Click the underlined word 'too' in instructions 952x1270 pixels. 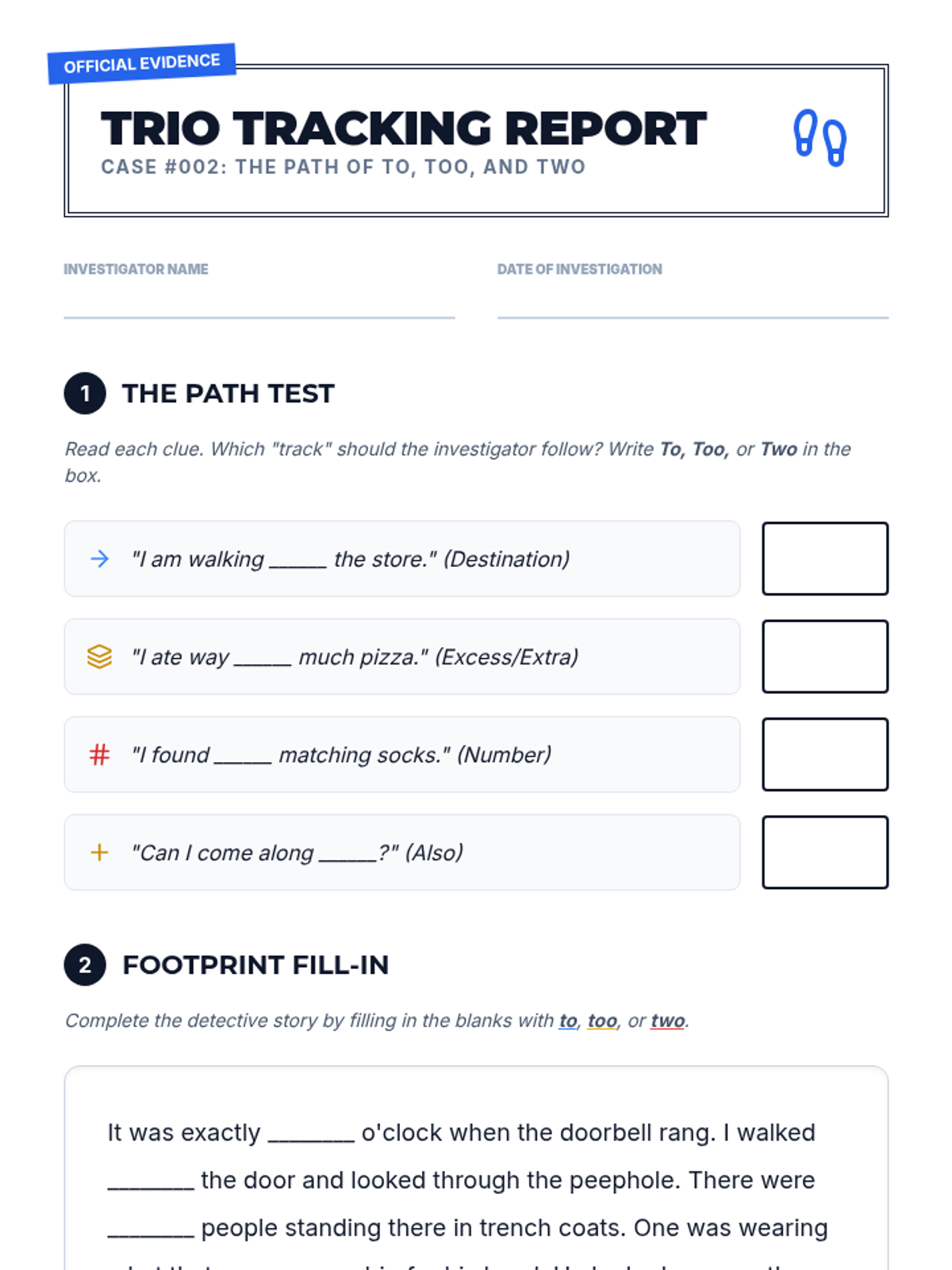point(602,1021)
